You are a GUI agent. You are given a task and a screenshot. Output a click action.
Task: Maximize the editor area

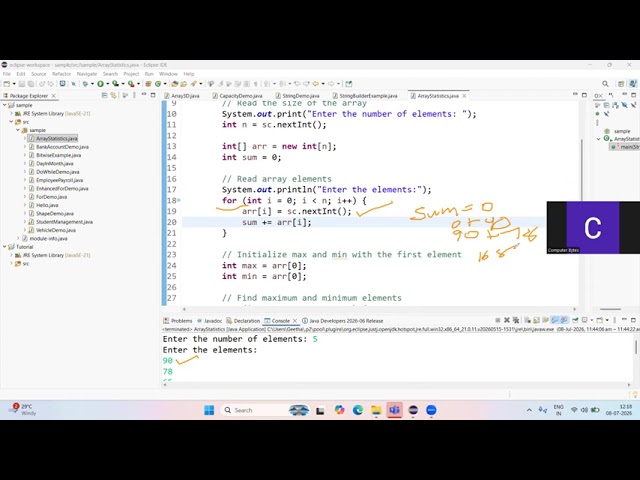584,95
